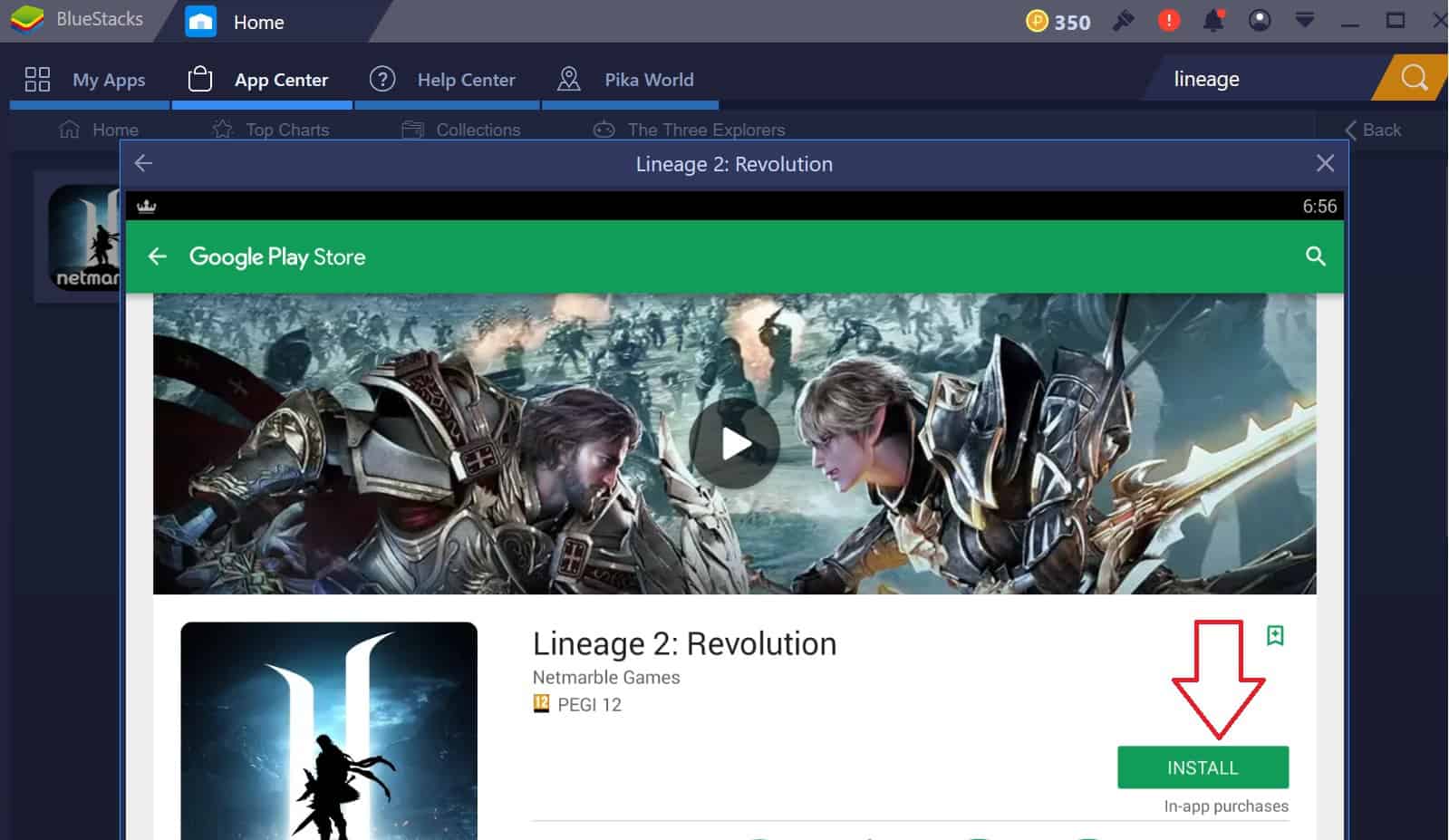The width and height of the screenshot is (1449, 840).
Task: Click the orange search magnifier button
Action: (x=1413, y=78)
